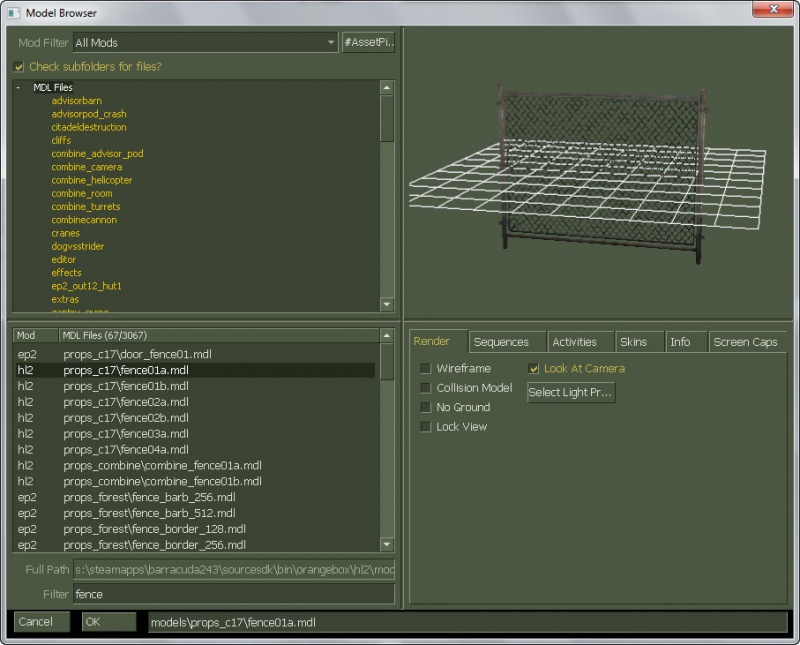The image size is (800, 645).
Task: Select props_c17\fence01a.mdl row
Action: pyautogui.click(x=196, y=370)
